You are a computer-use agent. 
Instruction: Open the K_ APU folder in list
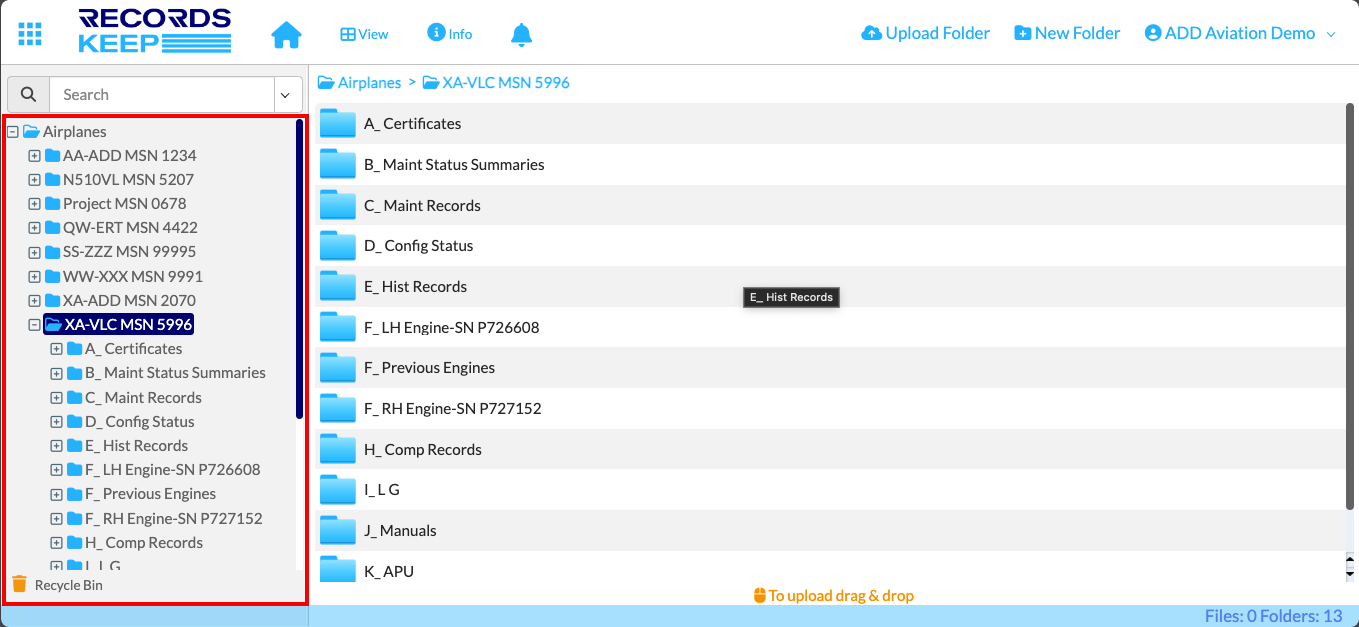pyautogui.click(x=388, y=571)
